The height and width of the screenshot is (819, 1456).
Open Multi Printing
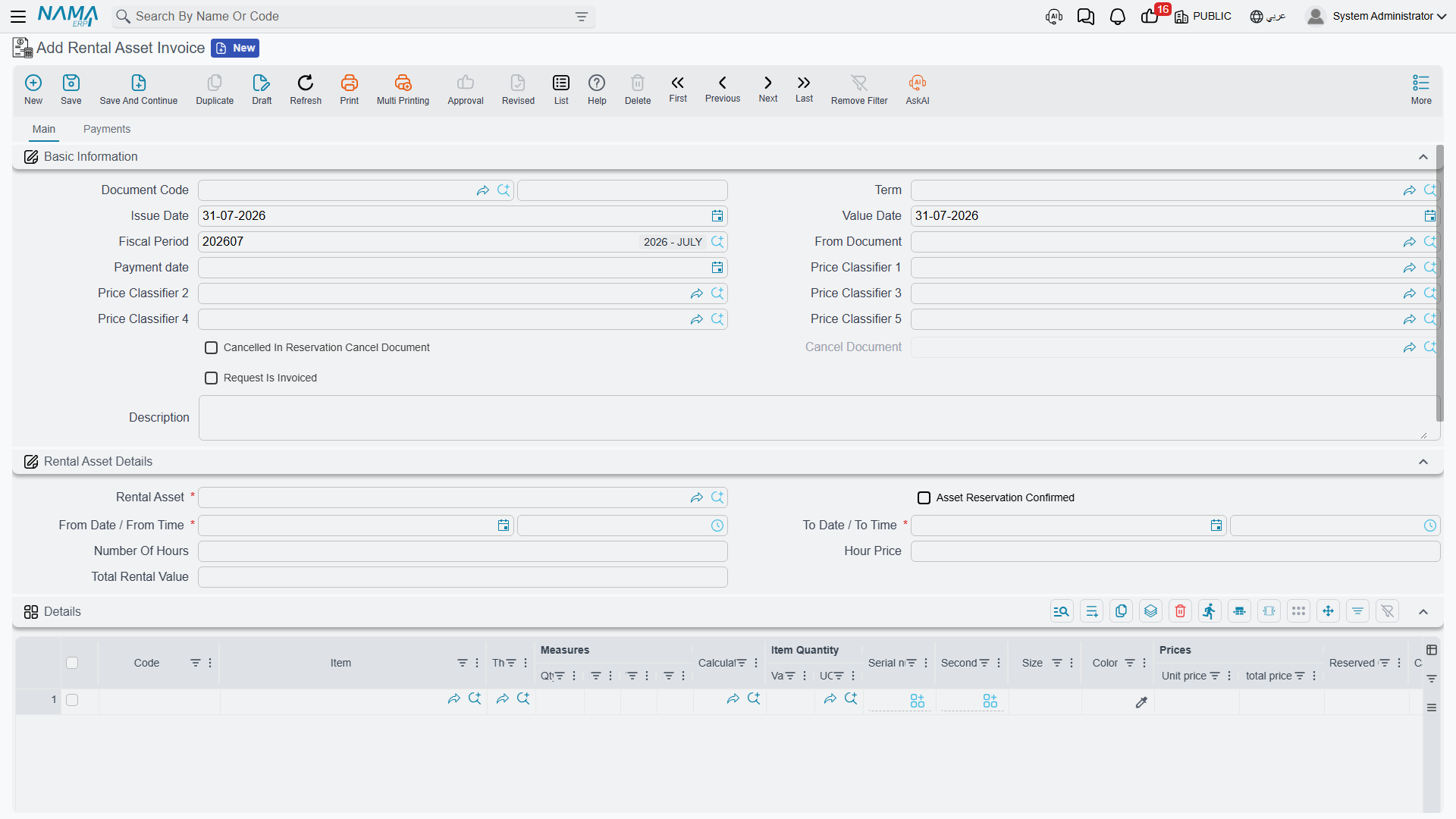(x=403, y=89)
